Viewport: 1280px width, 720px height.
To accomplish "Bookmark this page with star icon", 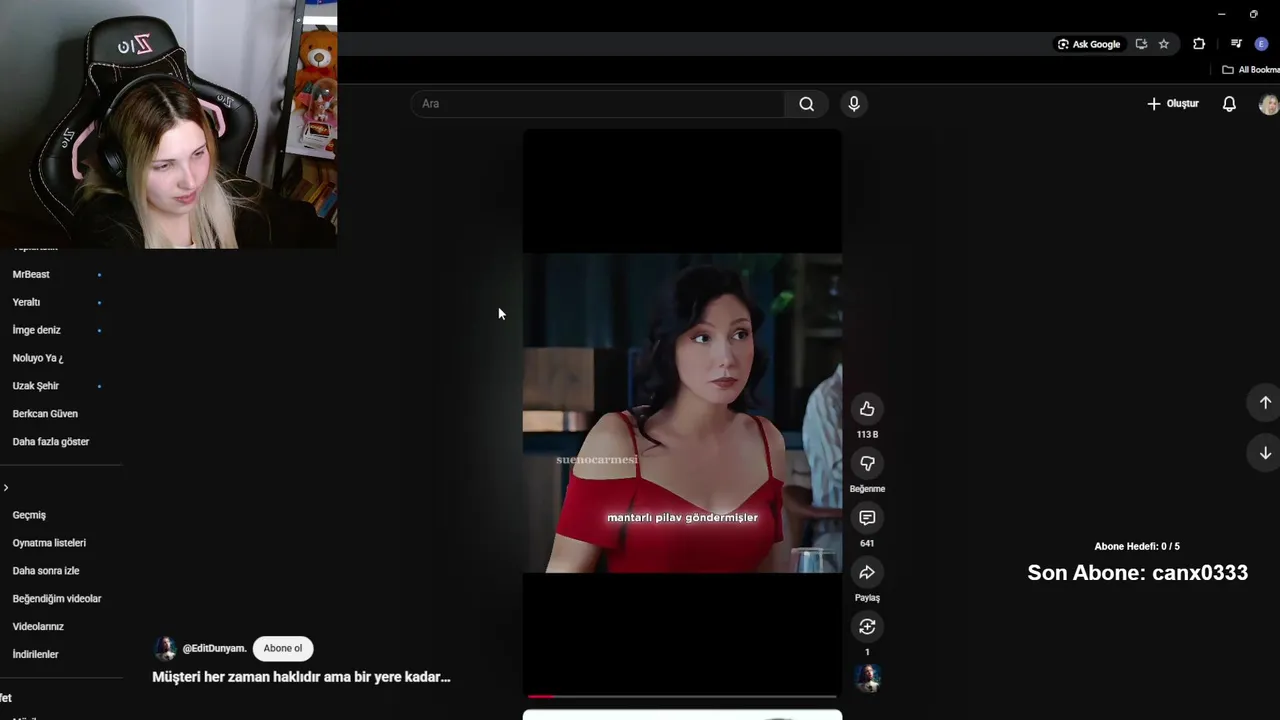I will (x=1164, y=44).
